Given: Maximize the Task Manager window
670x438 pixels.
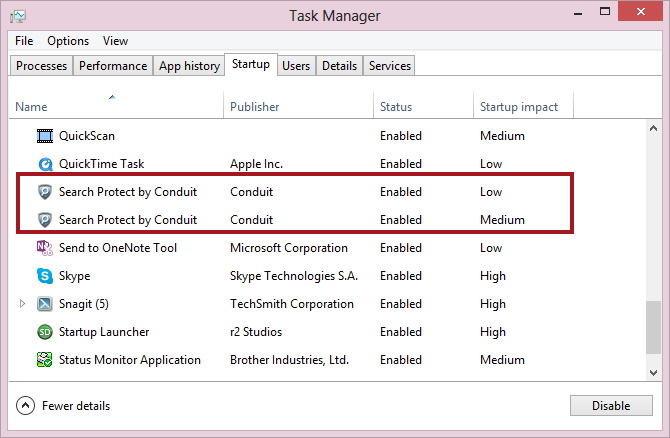Looking at the screenshot, I should (605, 12).
